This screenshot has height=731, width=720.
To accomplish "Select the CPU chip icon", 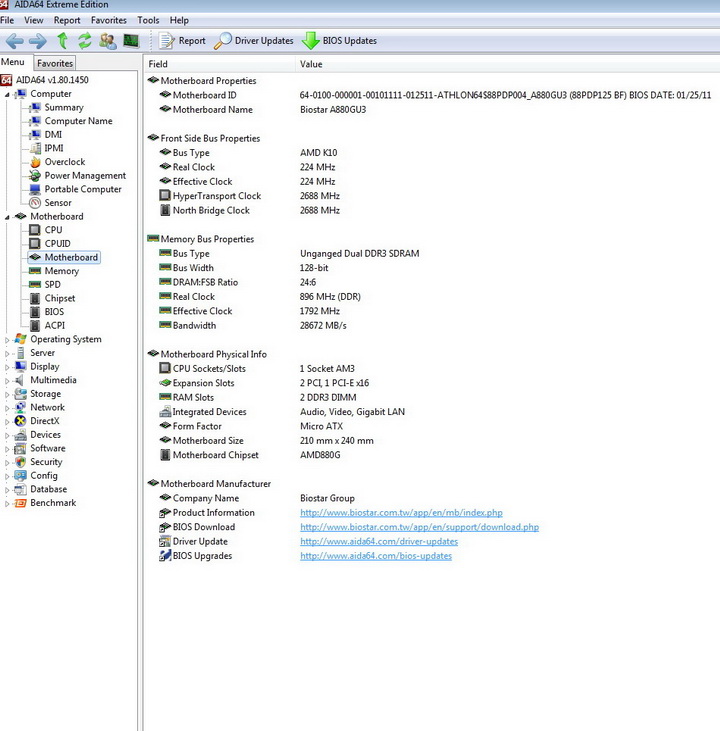I will (x=35, y=230).
